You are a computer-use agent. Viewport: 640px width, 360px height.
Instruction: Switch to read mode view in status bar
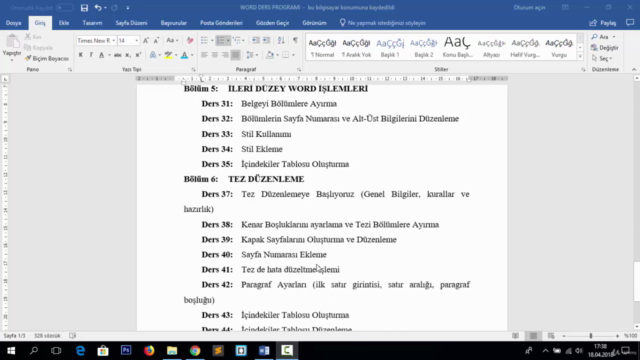[x=516, y=336]
